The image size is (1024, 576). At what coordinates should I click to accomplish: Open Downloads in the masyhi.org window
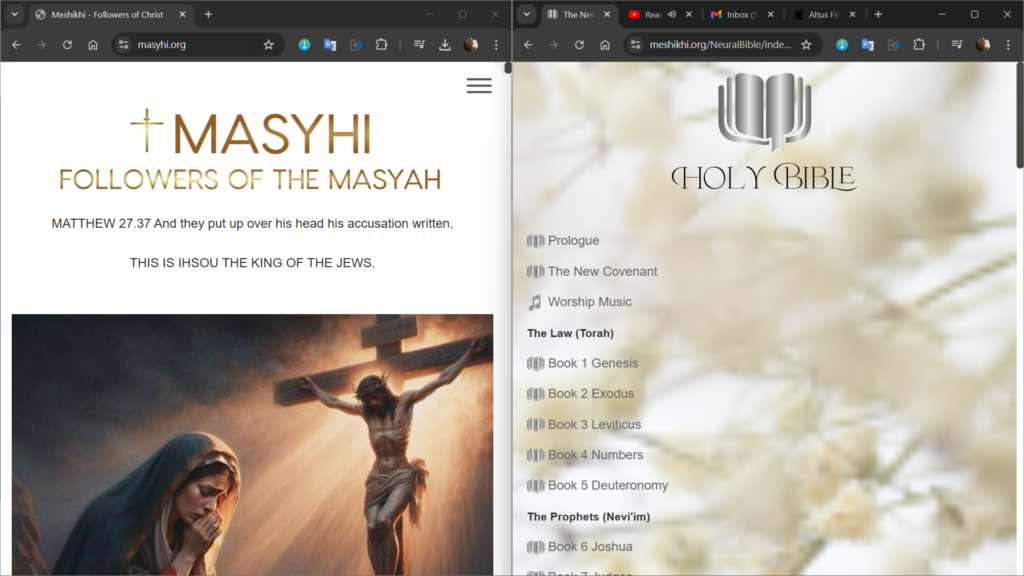coord(445,45)
